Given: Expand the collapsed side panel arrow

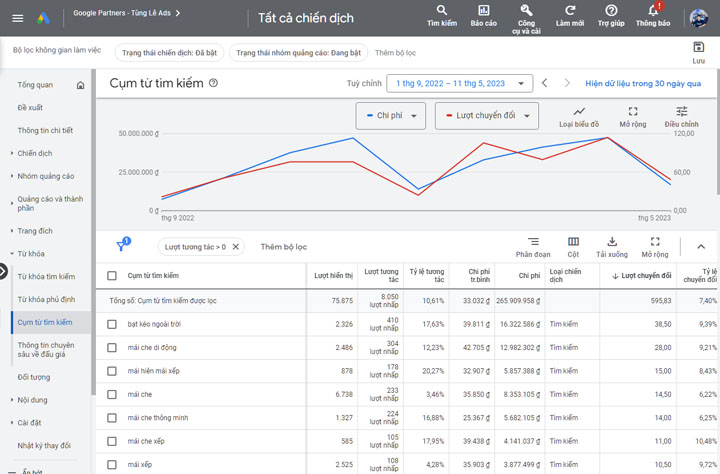Looking at the screenshot, I should tap(3, 271).
